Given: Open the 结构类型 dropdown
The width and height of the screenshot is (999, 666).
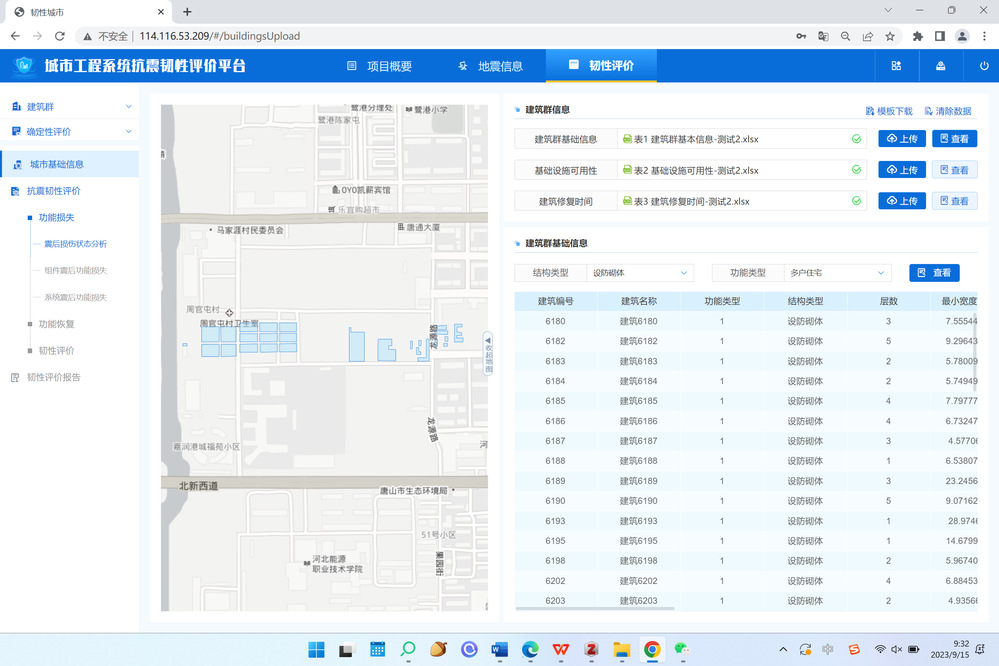Looking at the screenshot, I should 640,273.
